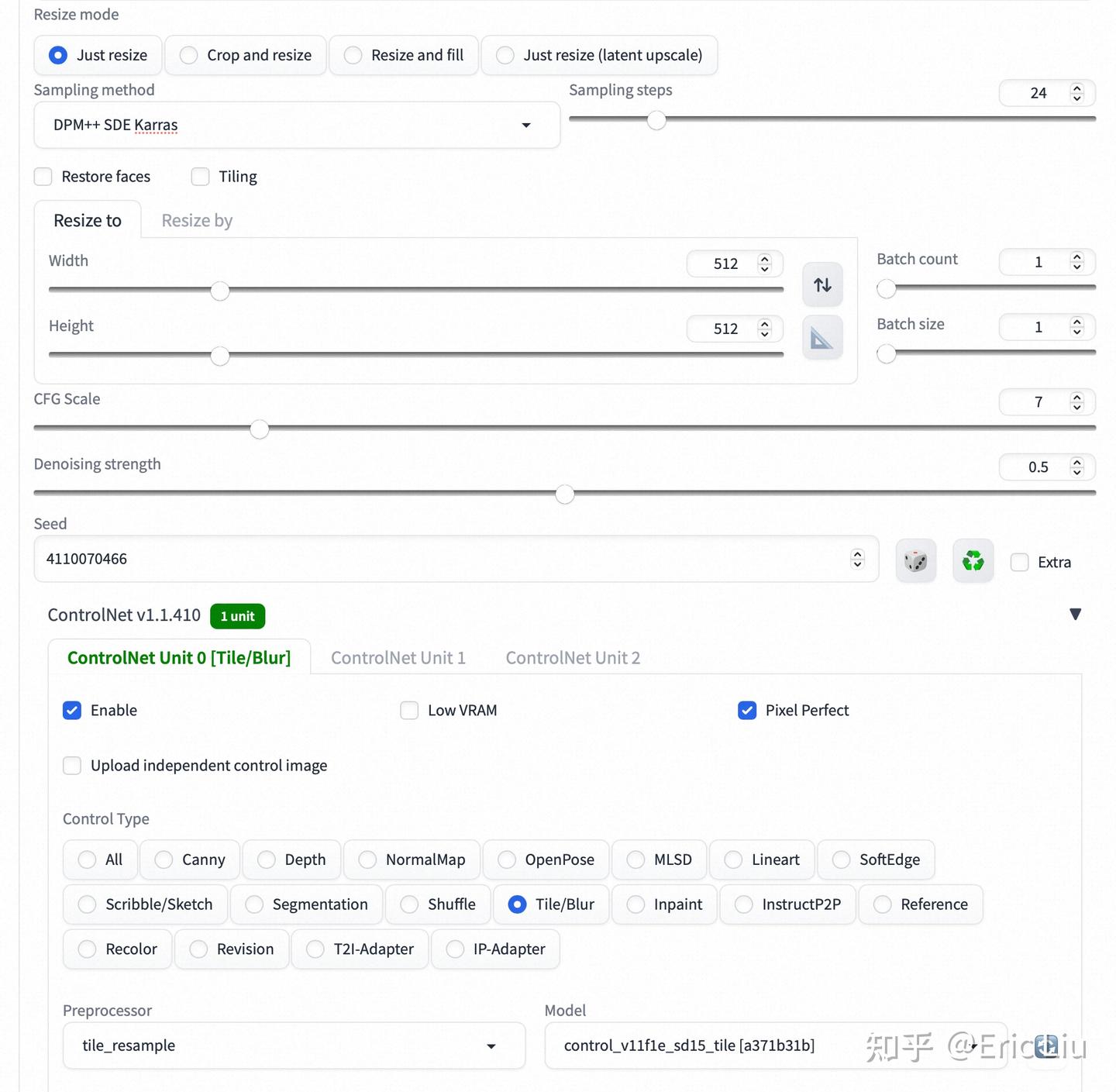Click the Denoising strength slider handle
The image size is (1116, 1092).
[565, 494]
